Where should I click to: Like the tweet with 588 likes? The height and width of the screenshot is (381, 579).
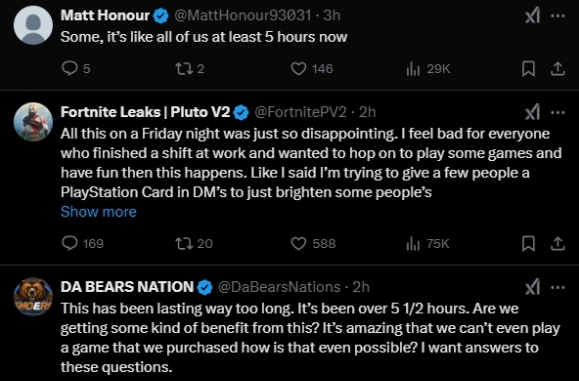313,243
